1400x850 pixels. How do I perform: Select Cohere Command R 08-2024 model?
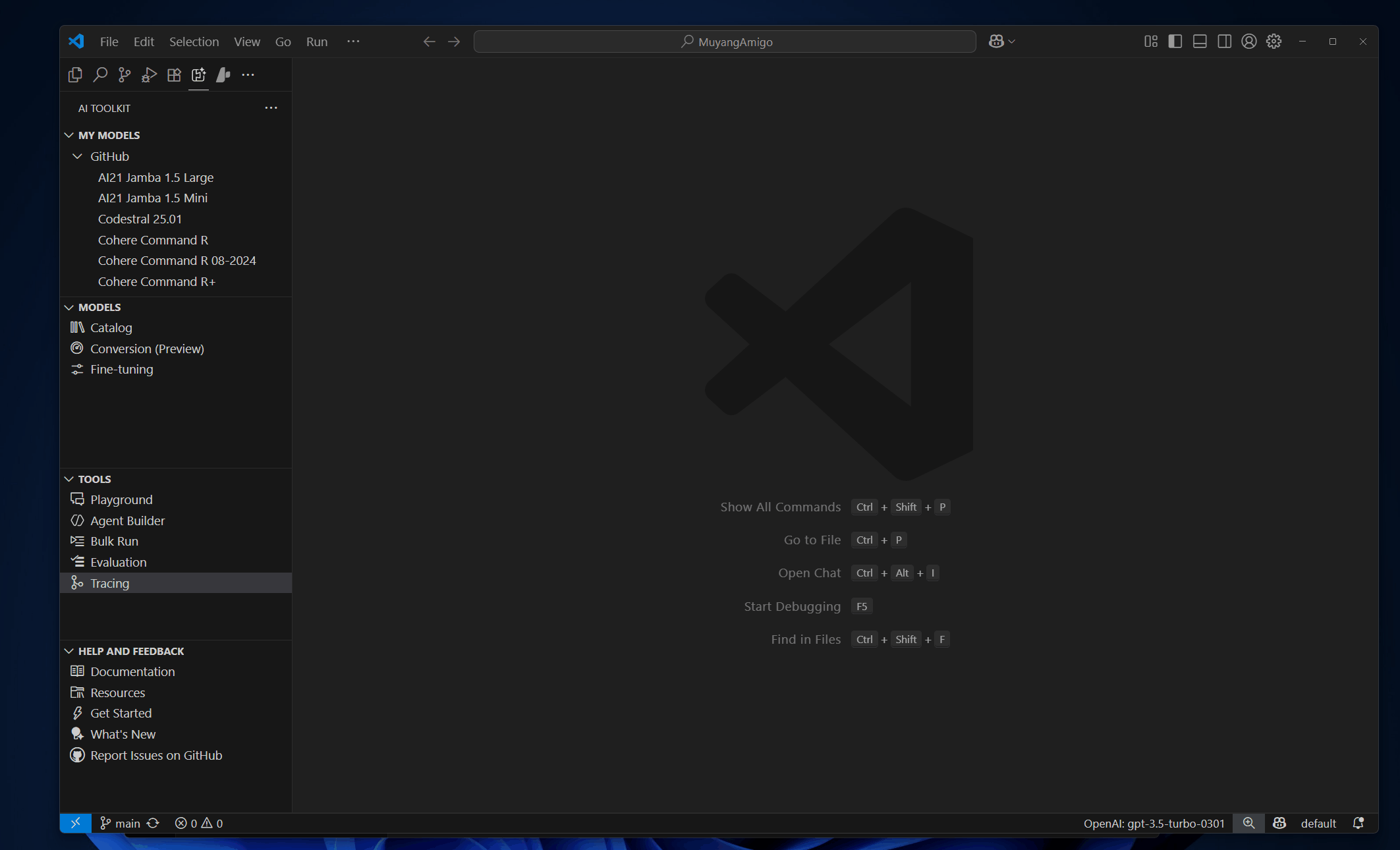coord(176,260)
